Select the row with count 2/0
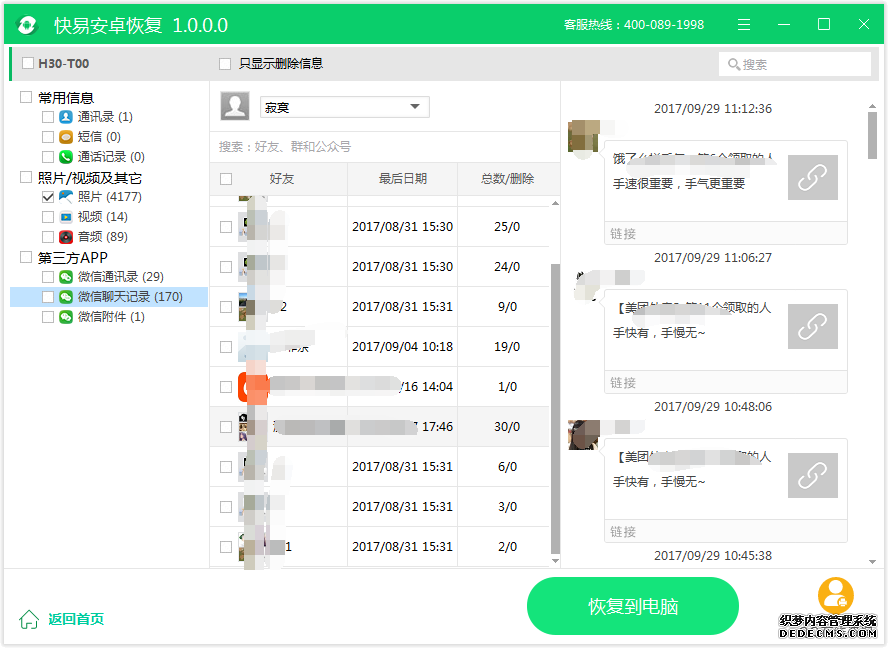 [x=379, y=547]
